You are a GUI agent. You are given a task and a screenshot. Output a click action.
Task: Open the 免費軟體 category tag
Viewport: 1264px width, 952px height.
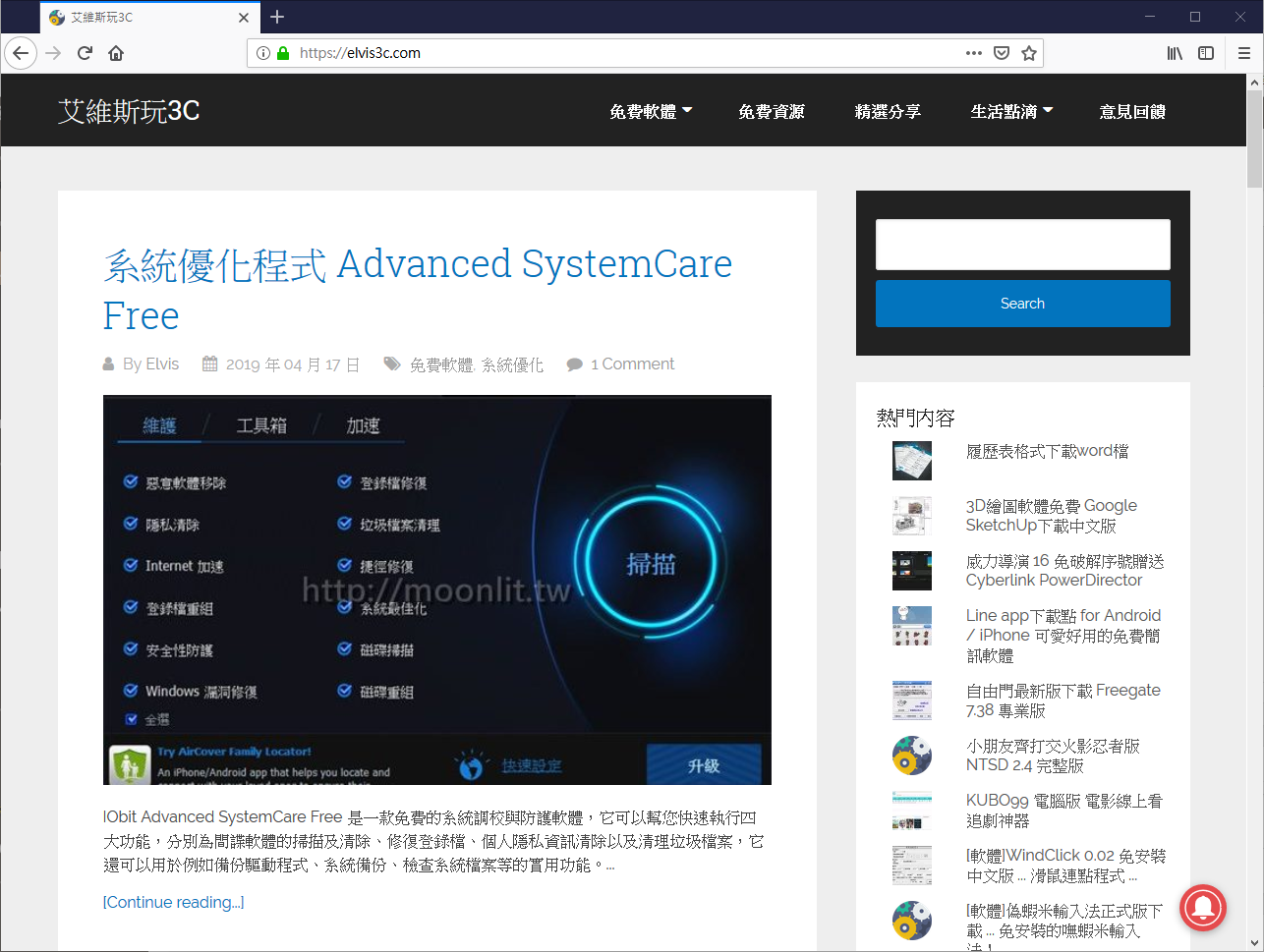(441, 364)
